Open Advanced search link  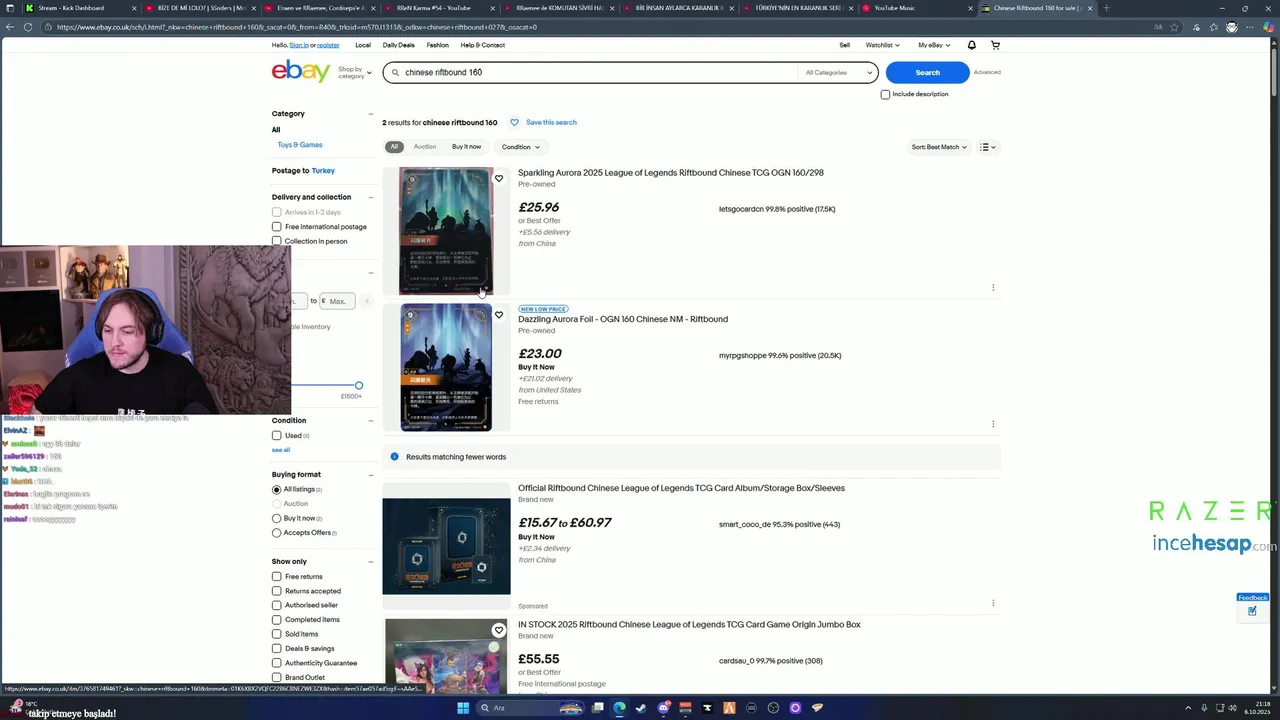coord(987,72)
